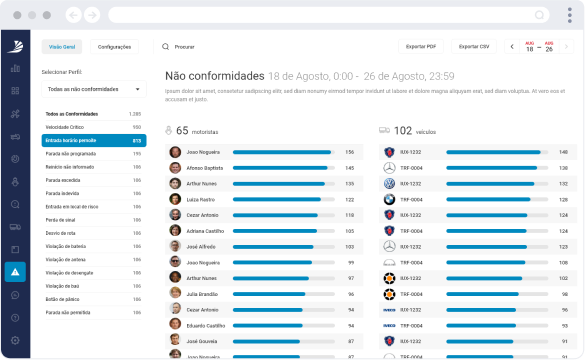Click the 65 motoristas heading
Image resolution: width=585 pixels, height=360 pixels.
pyautogui.click(x=192, y=131)
